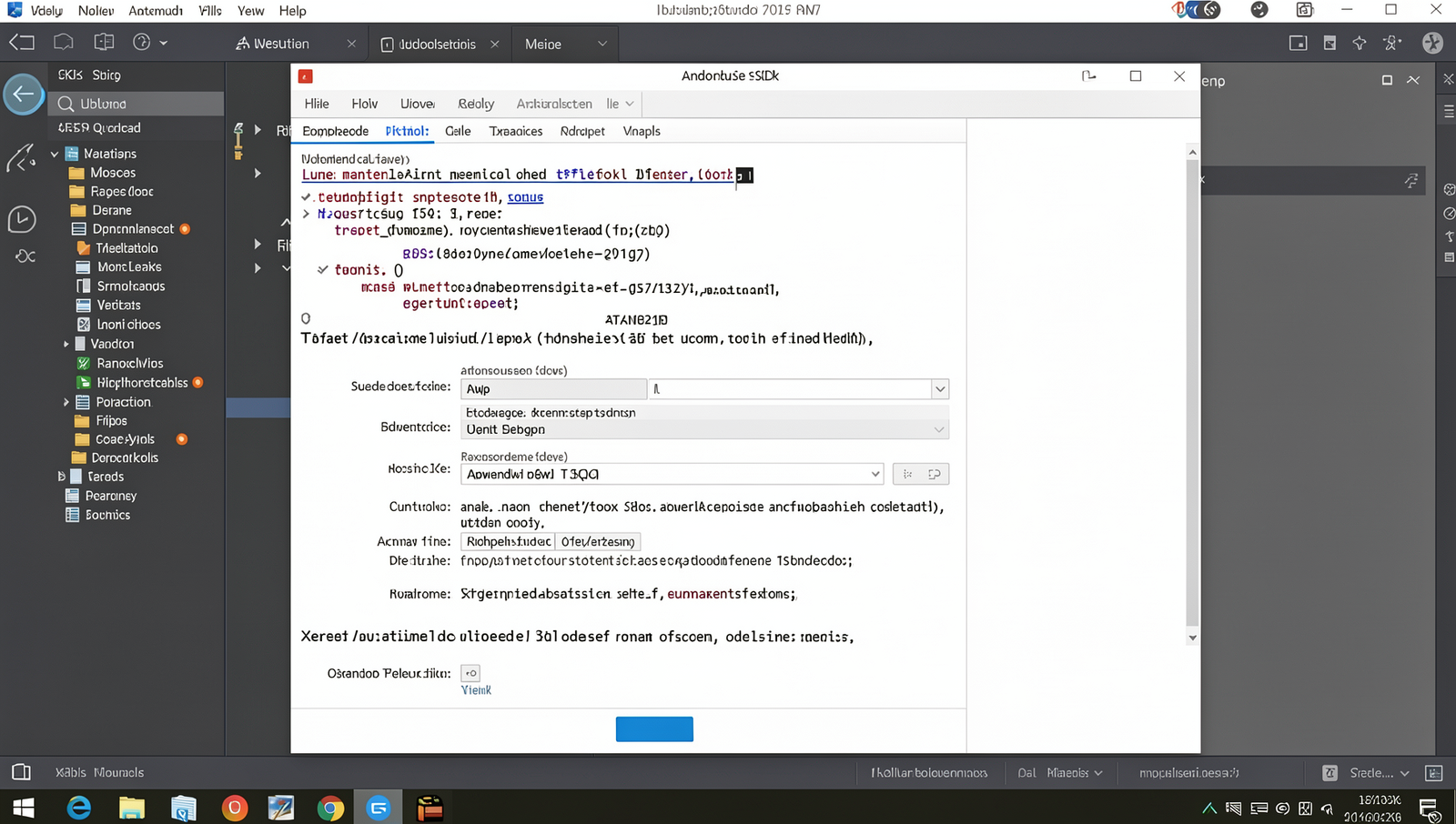Click the book icon in top toolbar
This screenshot has width=1456, height=824.
(x=105, y=42)
